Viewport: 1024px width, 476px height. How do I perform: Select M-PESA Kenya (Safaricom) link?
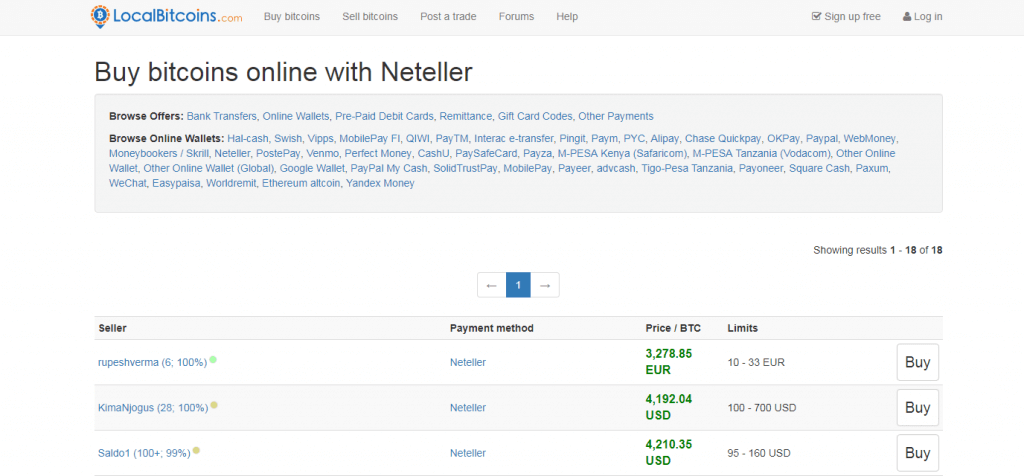[x=622, y=153]
